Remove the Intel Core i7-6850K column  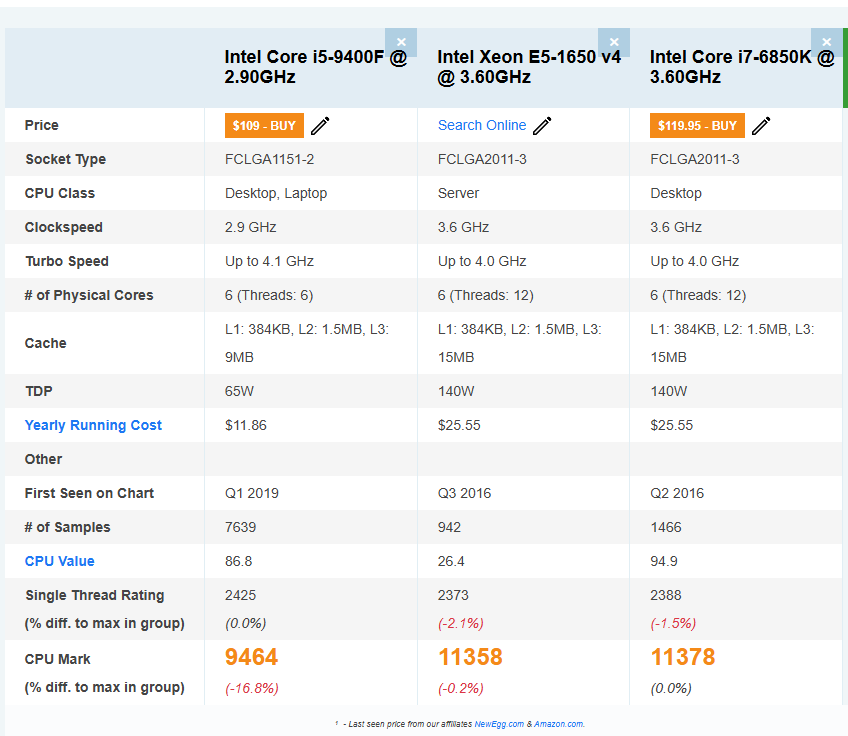[826, 42]
